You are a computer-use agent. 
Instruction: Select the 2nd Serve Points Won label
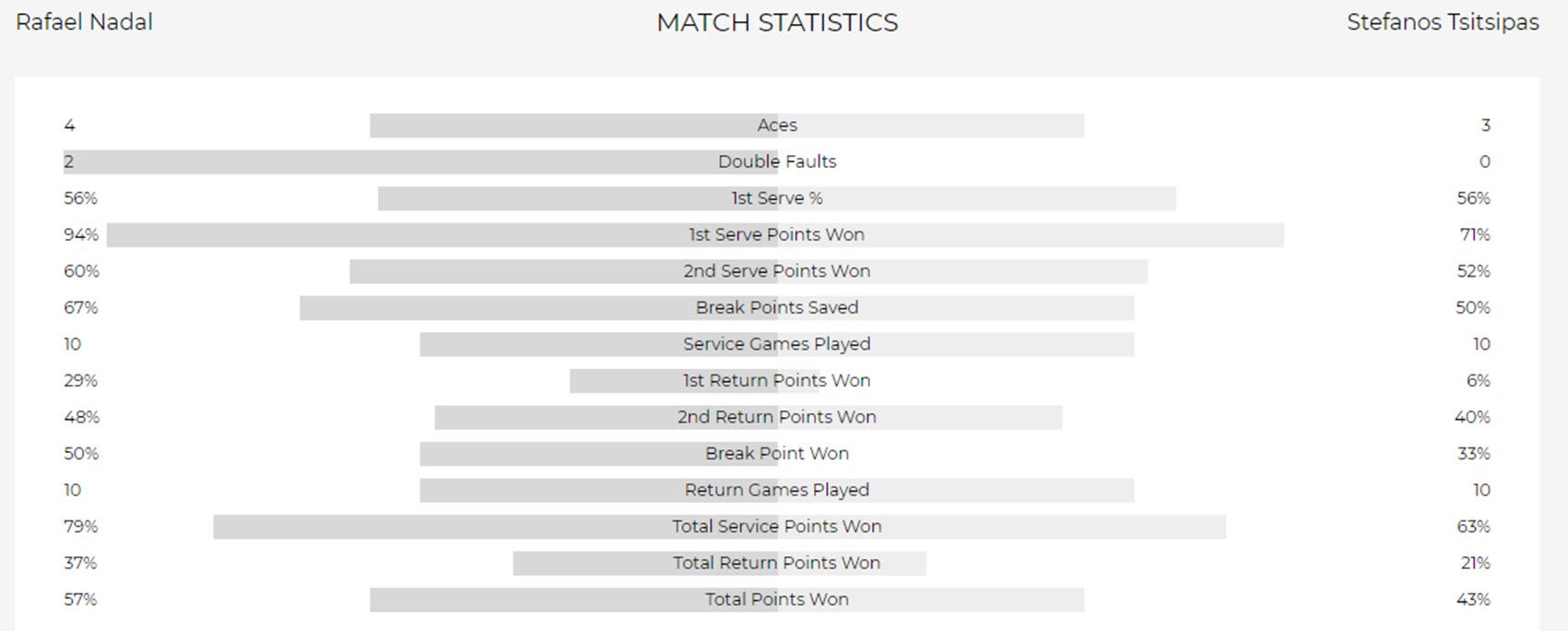777,271
